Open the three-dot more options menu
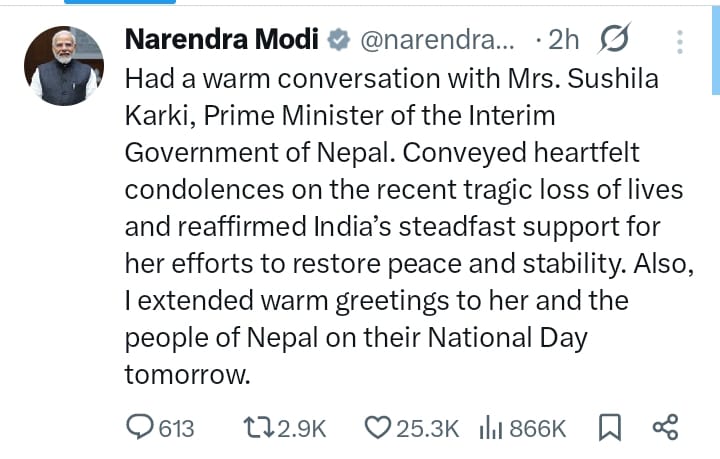 (x=680, y=42)
